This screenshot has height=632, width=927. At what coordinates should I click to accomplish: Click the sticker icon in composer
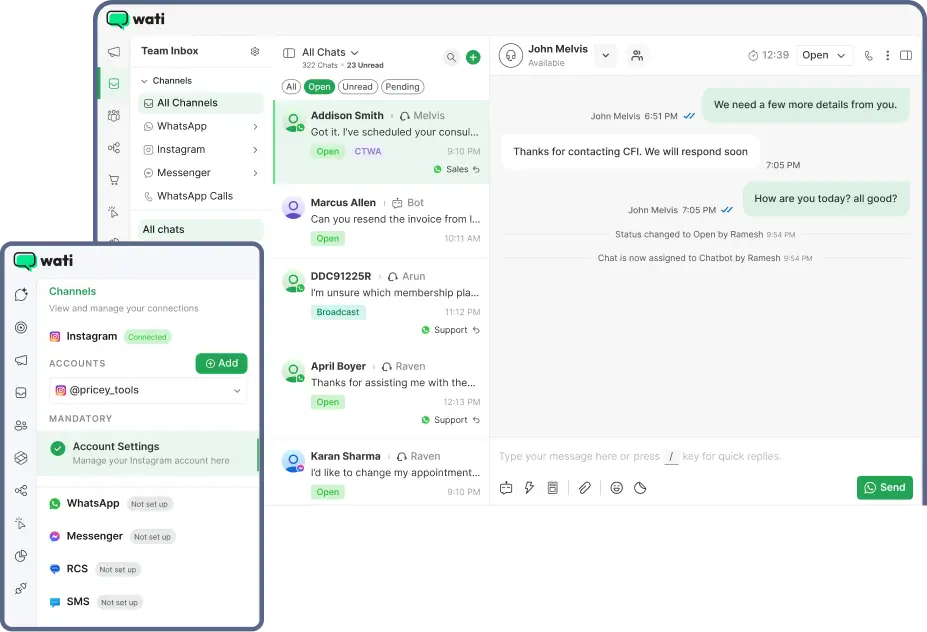(640, 488)
